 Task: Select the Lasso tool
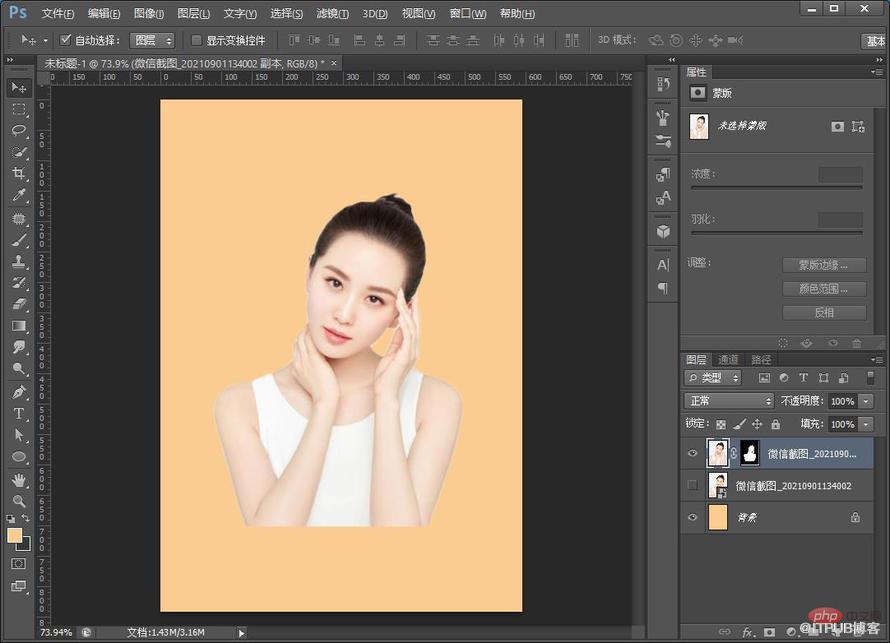click(x=19, y=131)
